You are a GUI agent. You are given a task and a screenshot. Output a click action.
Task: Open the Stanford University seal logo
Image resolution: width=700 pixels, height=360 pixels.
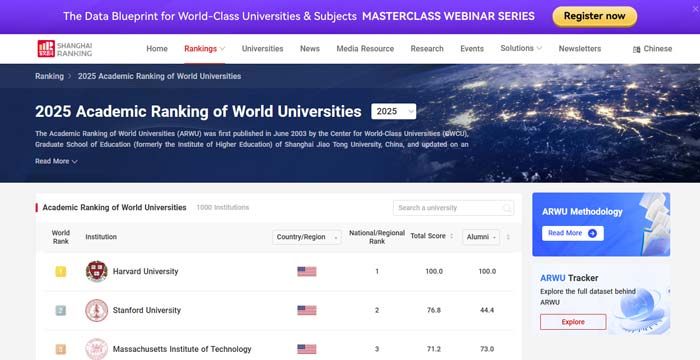click(x=96, y=310)
